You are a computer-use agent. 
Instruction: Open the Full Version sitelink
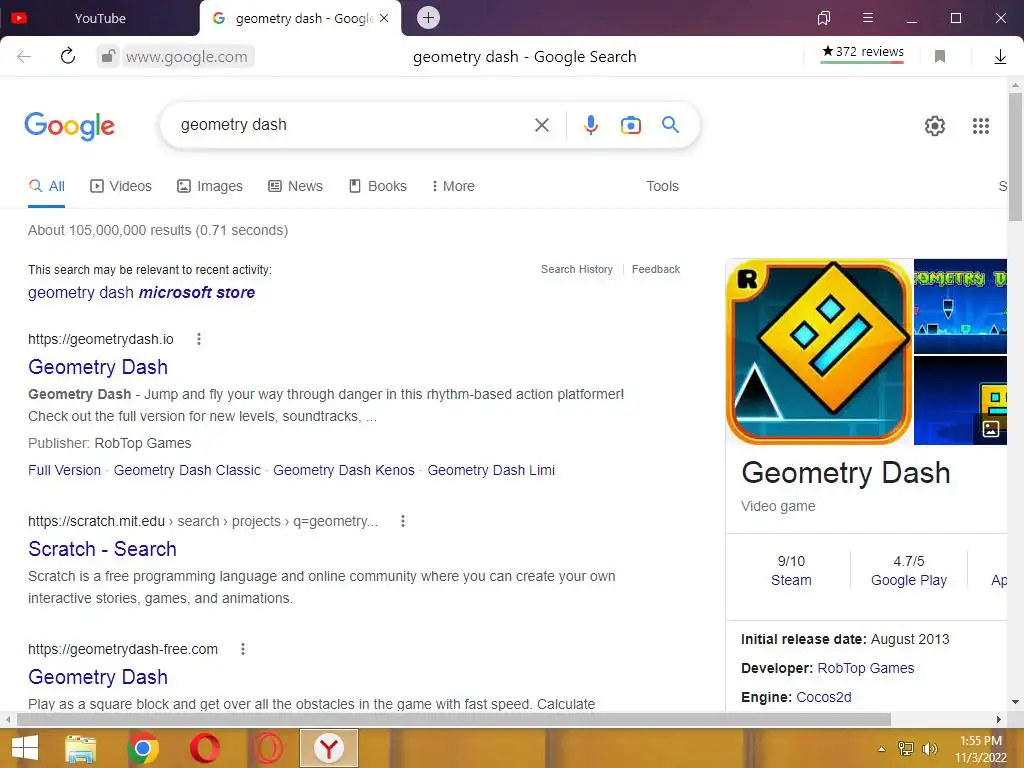coord(65,470)
